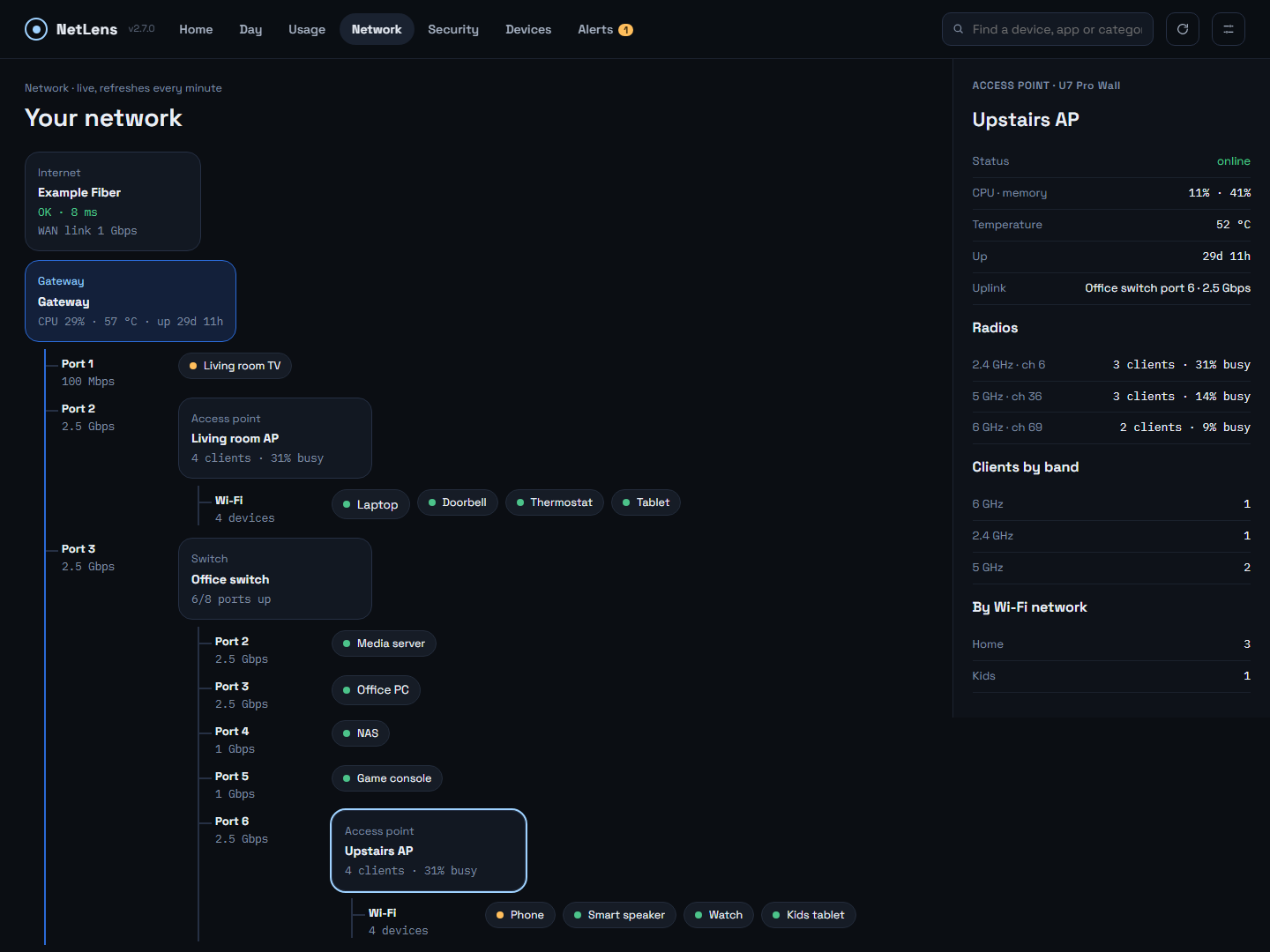Image resolution: width=1270 pixels, height=952 pixels.
Task: Click the Living room TV device chip
Action: pos(235,366)
